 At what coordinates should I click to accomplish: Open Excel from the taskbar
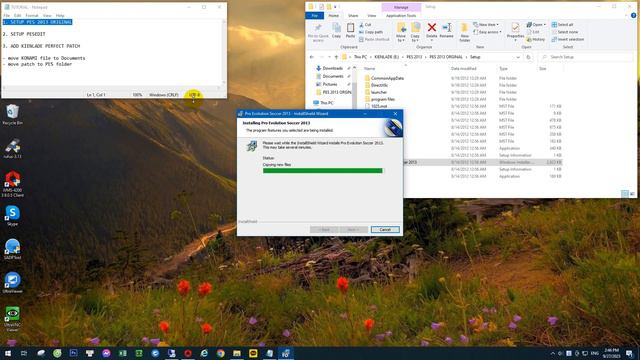pos(122,353)
